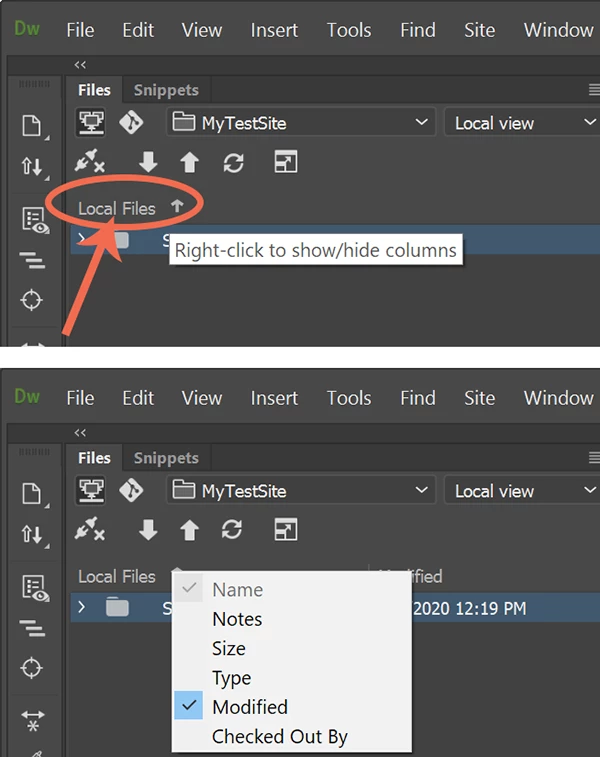600x757 pixels.
Task: Open Files panel options menu in column-menu window
Action: 594,457
